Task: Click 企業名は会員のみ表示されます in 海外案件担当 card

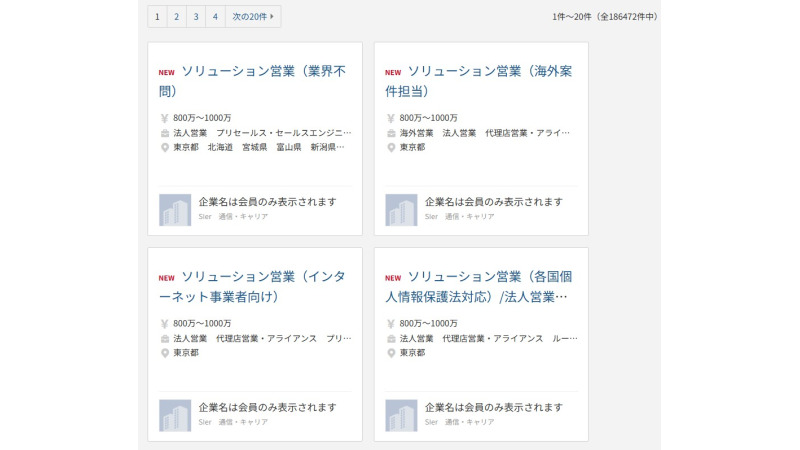Action: (x=494, y=202)
